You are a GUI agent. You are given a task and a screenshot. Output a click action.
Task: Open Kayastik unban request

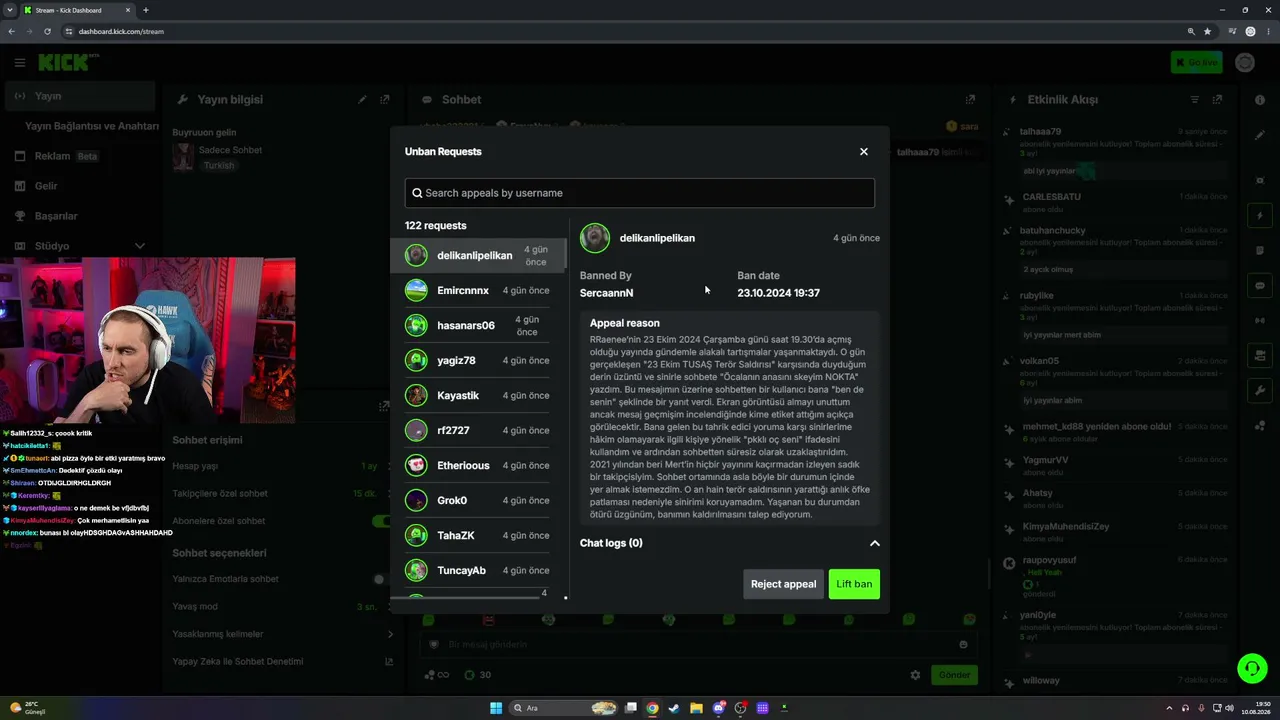(477, 395)
